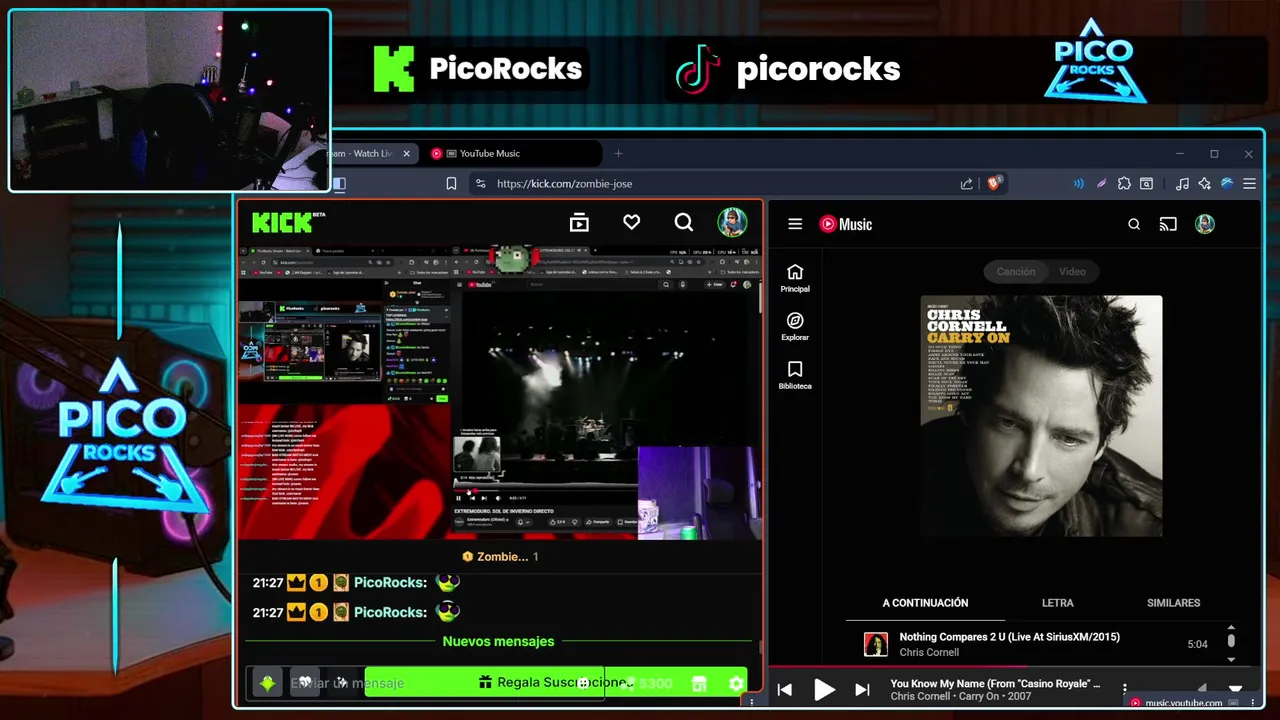Close the Kick stream browser tab
1280x720 pixels.
[x=406, y=153]
